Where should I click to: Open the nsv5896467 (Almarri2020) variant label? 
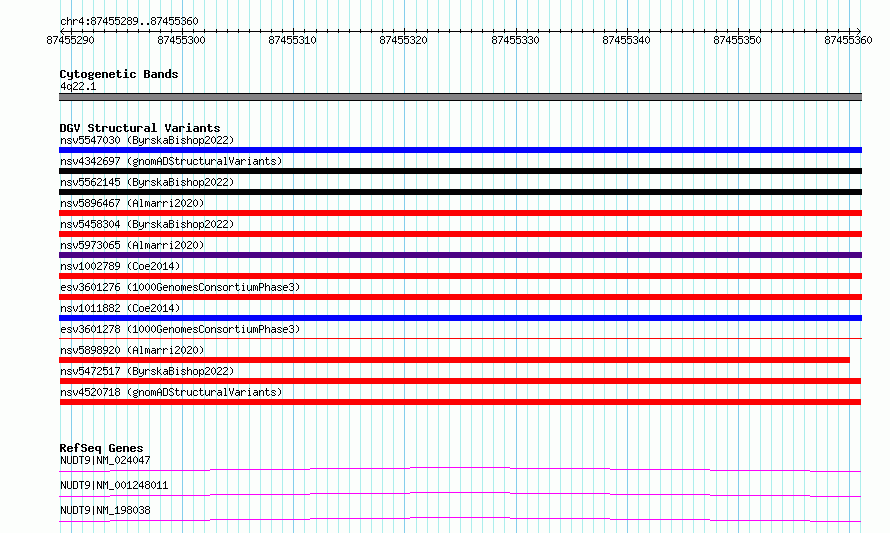pos(132,203)
